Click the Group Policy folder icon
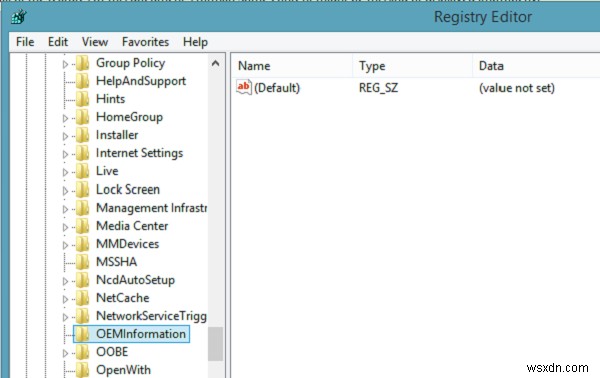The image size is (600, 378). point(82,63)
